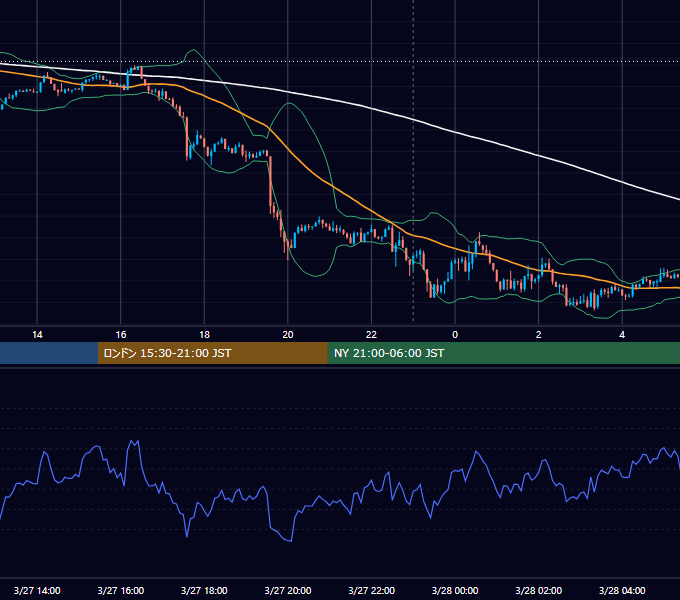
Task: Click the 3/28 04:00 timestamp label
Action: point(622,590)
